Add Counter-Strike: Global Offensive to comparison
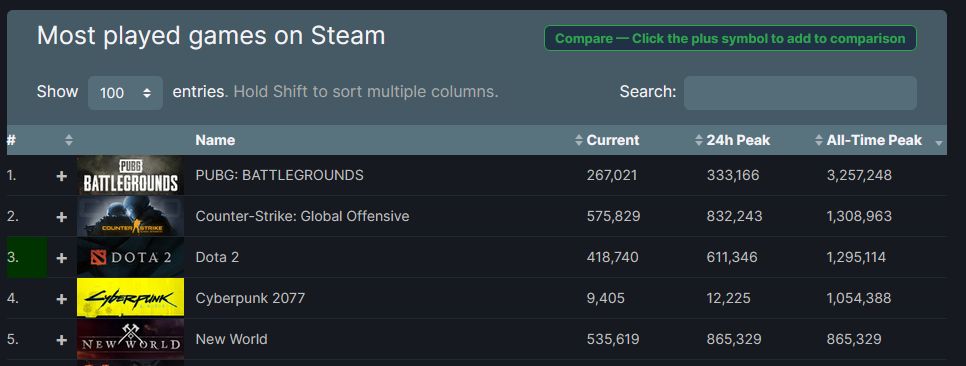The height and width of the screenshot is (366, 966). 62,217
